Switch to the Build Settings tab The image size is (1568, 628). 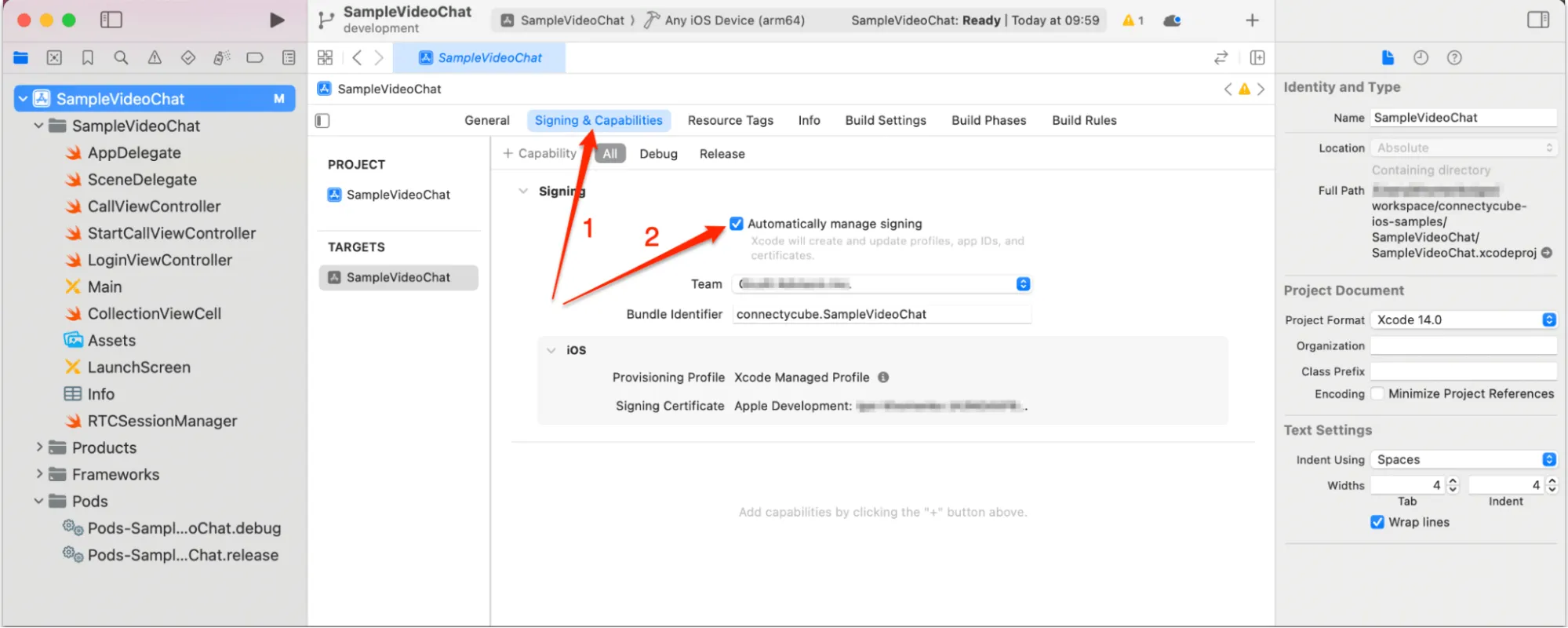coord(886,120)
